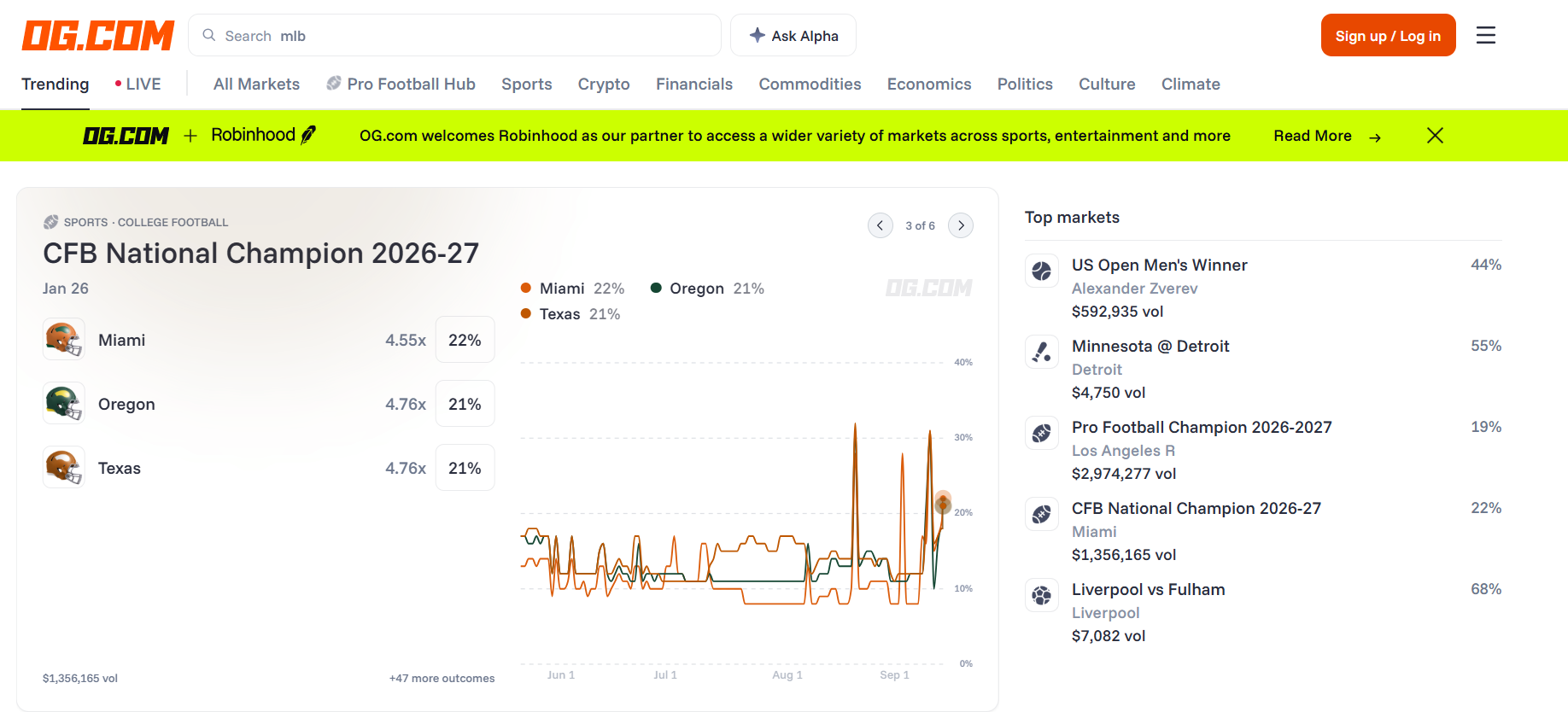Click Oregon helmet icon
The width and height of the screenshot is (1568, 712).
coord(64,404)
